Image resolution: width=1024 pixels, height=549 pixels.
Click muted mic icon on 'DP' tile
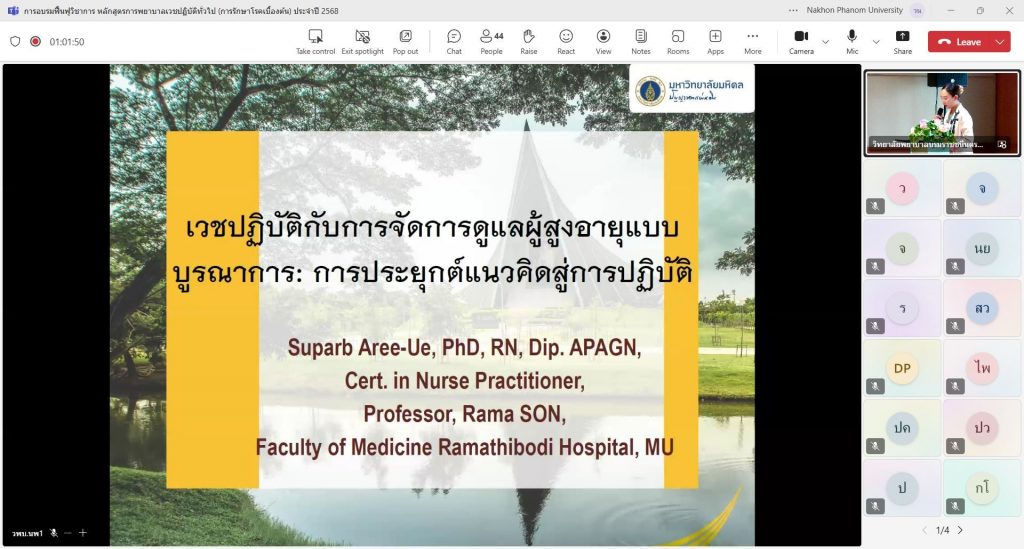click(x=876, y=386)
